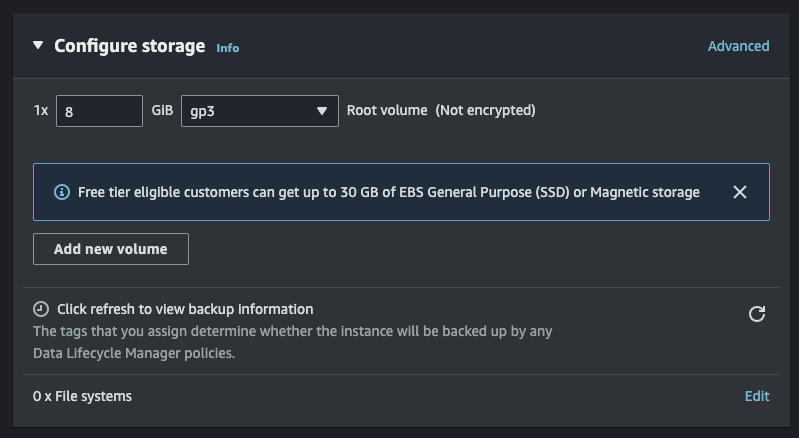Dismiss the free tier eligibility banner
The height and width of the screenshot is (438, 799).
click(739, 192)
